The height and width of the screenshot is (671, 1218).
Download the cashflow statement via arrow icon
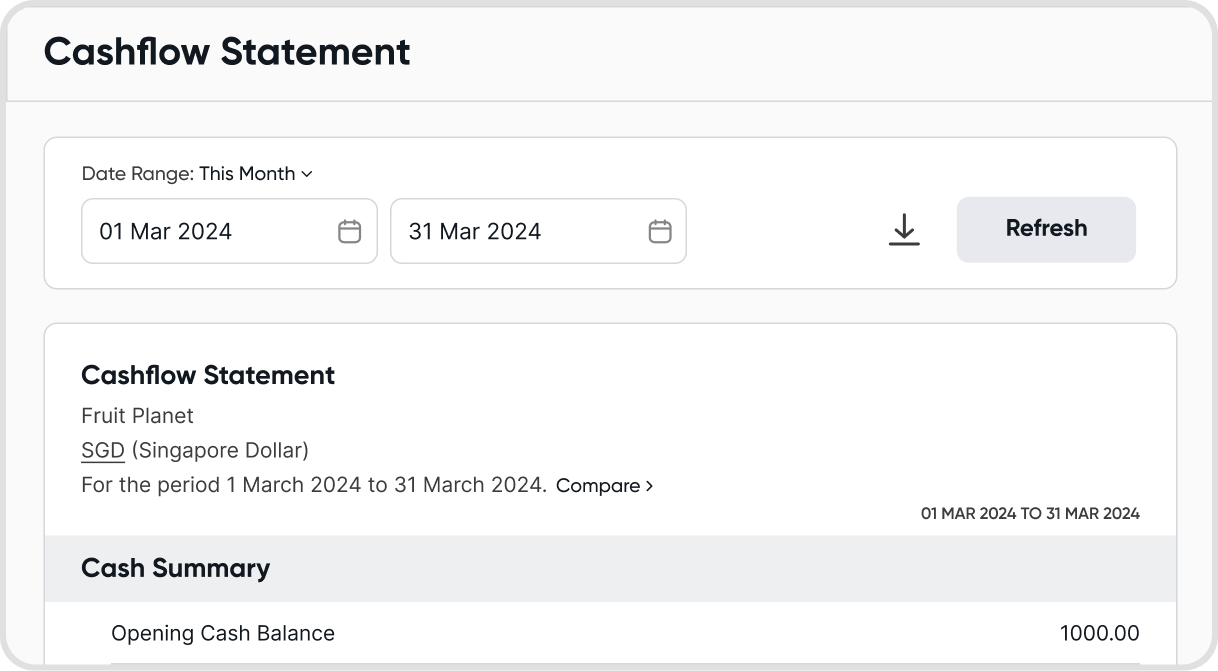[904, 229]
